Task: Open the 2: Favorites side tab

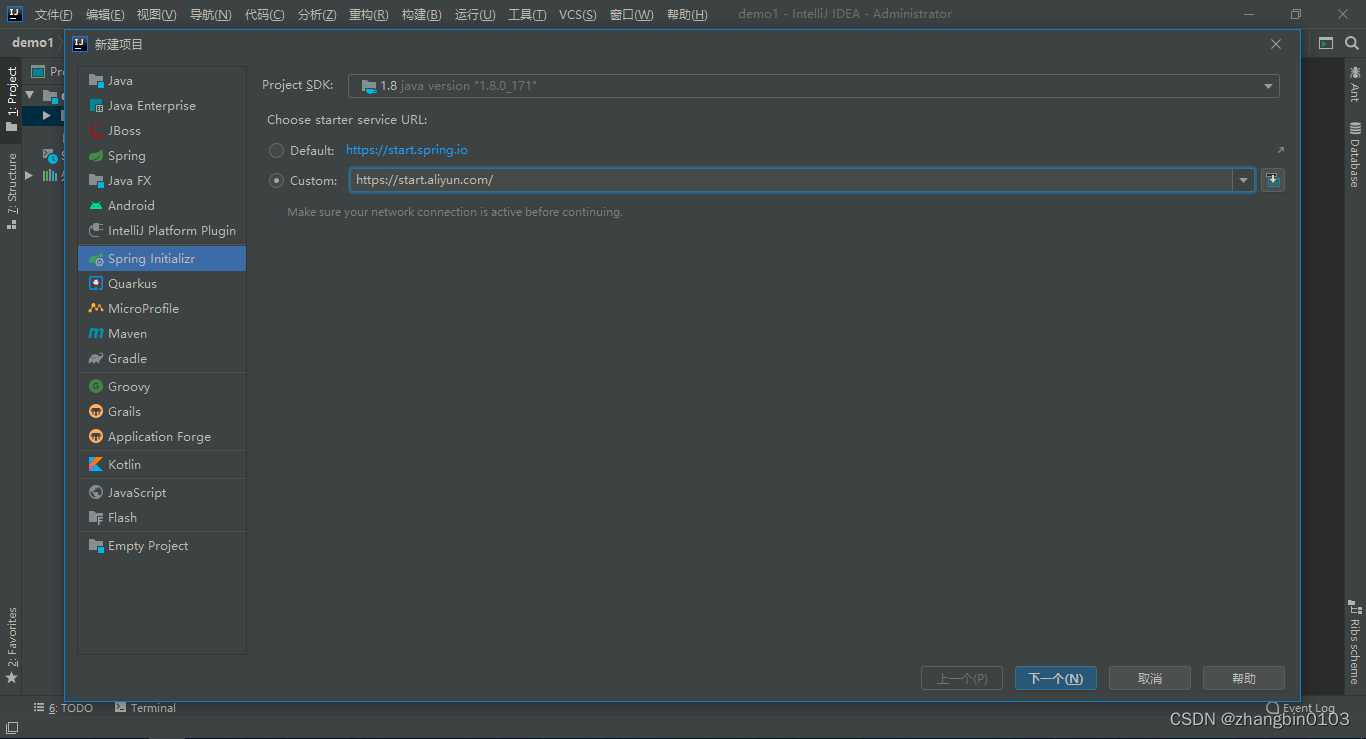Action: click(12, 645)
